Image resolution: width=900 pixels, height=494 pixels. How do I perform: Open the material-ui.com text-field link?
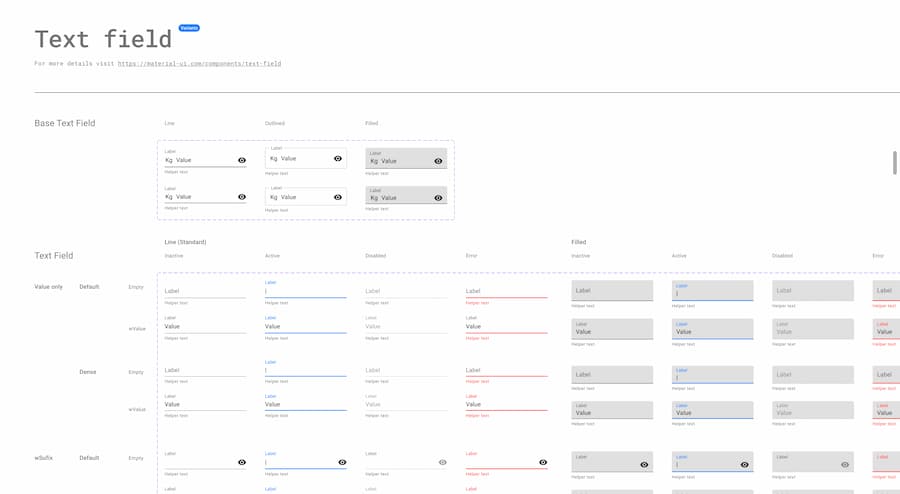click(199, 64)
